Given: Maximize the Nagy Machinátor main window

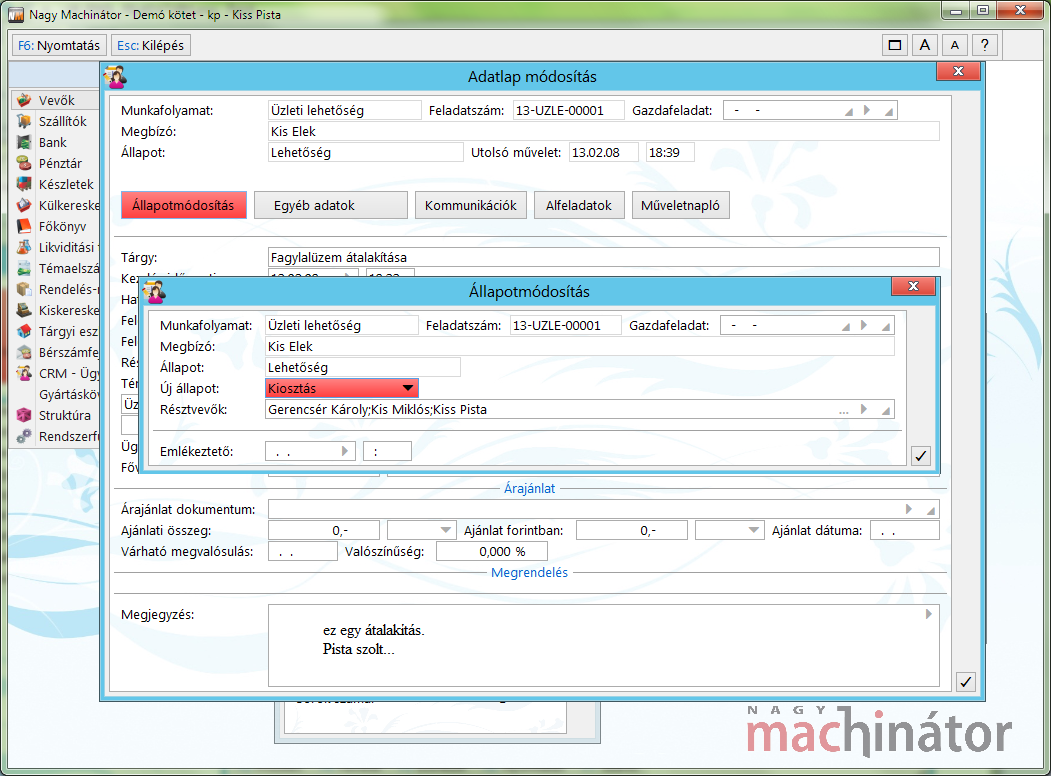Looking at the screenshot, I should [983, 10].
